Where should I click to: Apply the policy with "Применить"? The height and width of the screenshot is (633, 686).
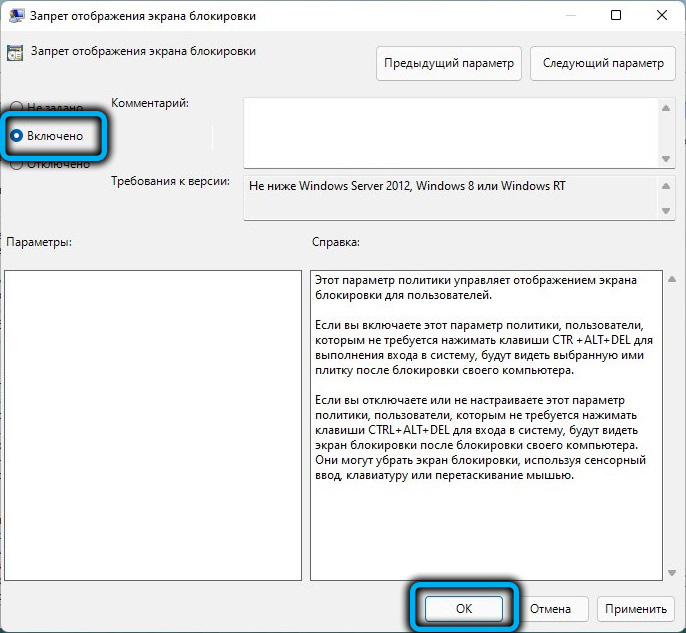pos(635,608)
